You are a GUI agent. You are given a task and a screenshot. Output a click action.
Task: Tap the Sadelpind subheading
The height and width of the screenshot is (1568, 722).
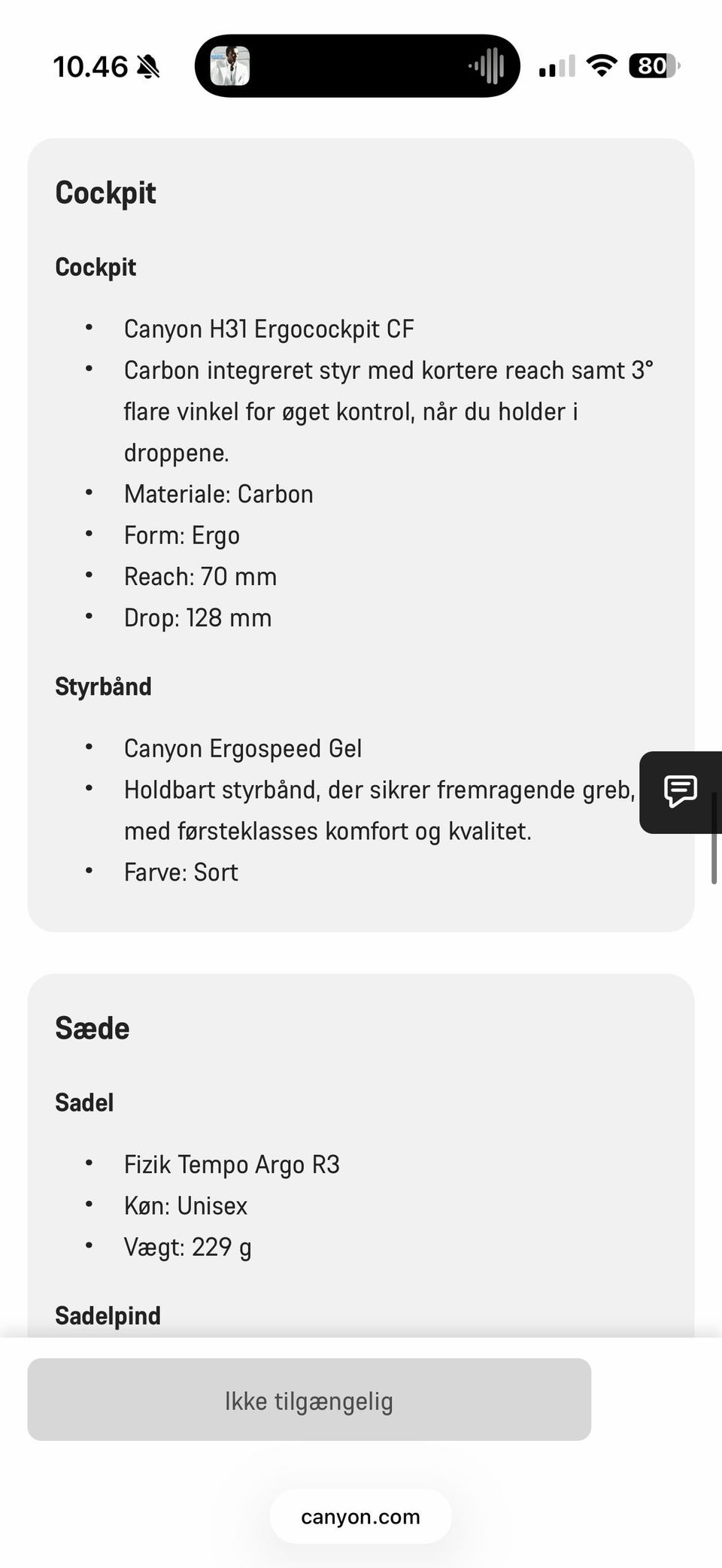[x=108, y=1315]
